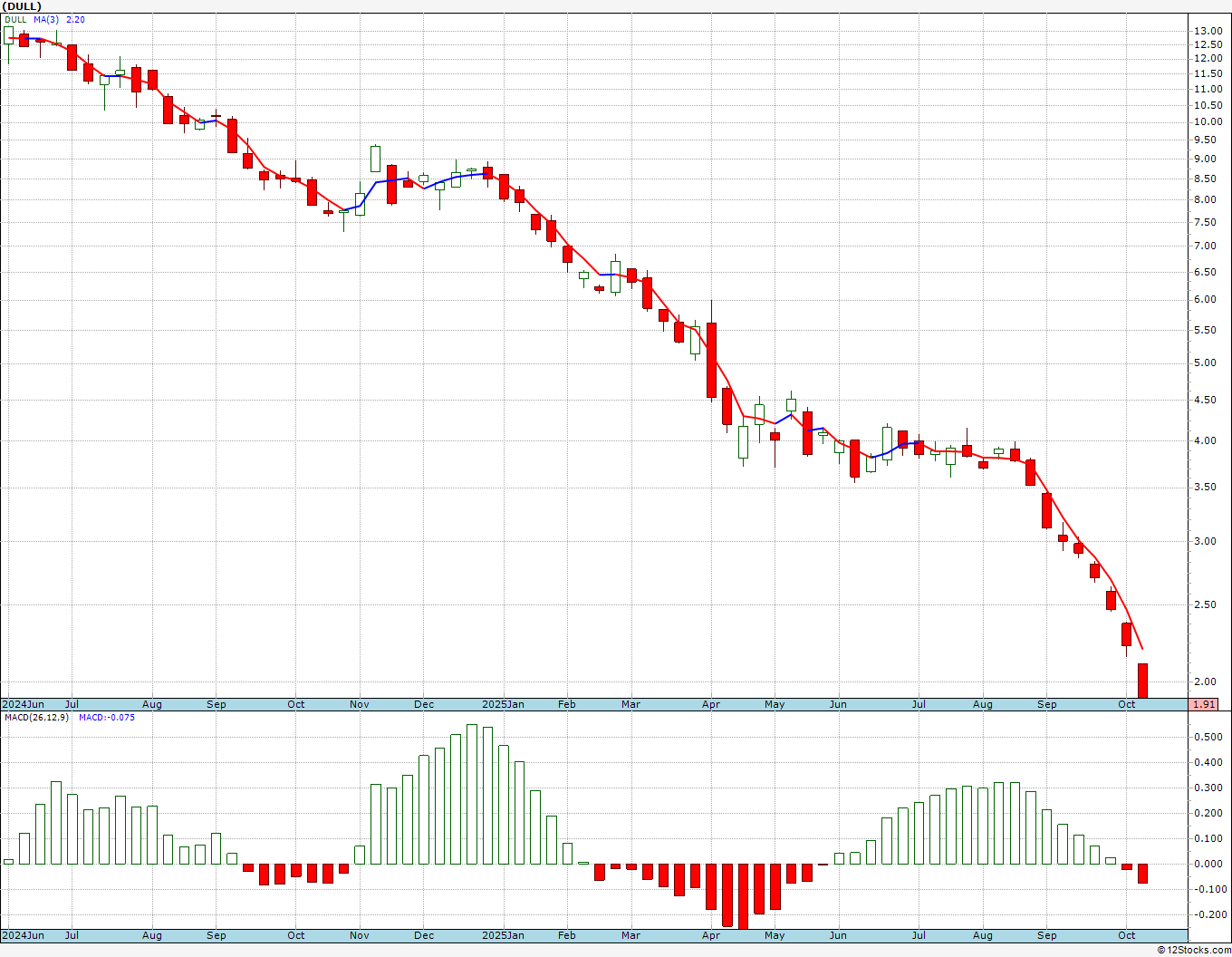Select the 2025Jan marker on price timeline
The height and width of the screenshot is (957, 1232).
503,704
